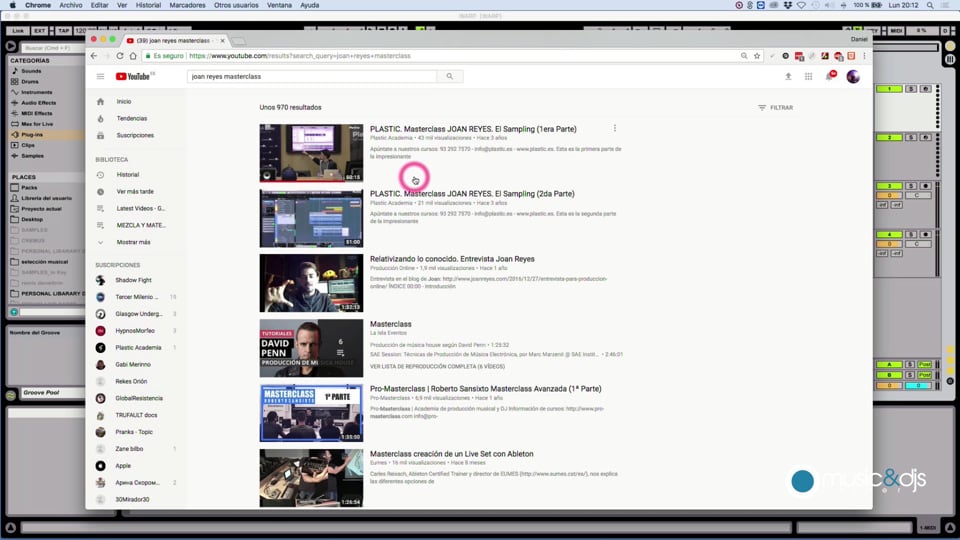This screenshot has height=540, width=960.
Task: Open the YouTube upload video icon
Action: pos(788,77)
